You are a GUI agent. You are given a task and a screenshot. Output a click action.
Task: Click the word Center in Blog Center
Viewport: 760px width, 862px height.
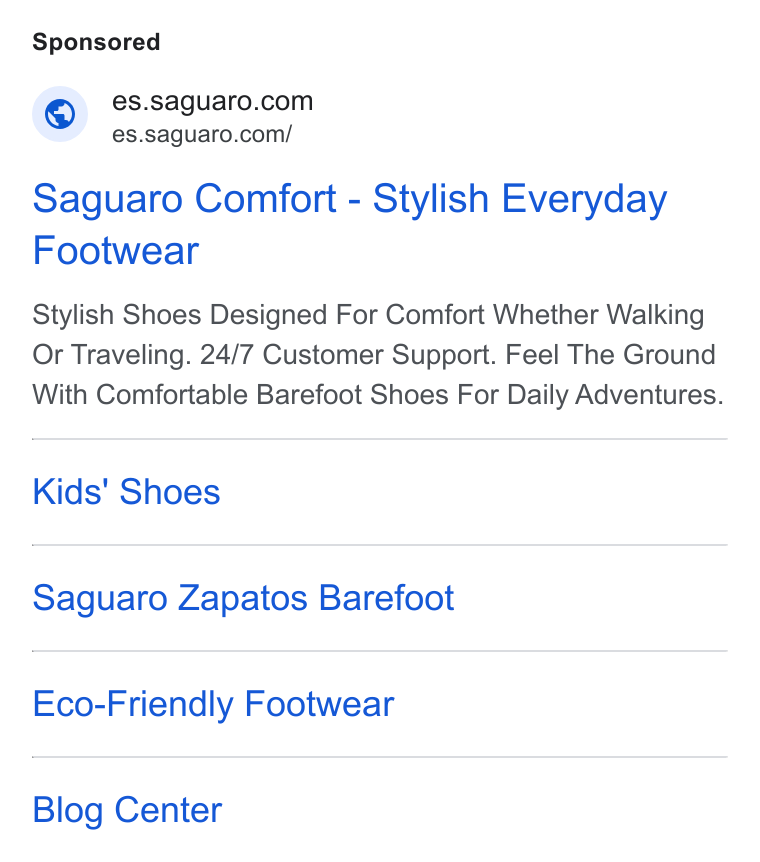pyautogui.click(x=168, y=810)
